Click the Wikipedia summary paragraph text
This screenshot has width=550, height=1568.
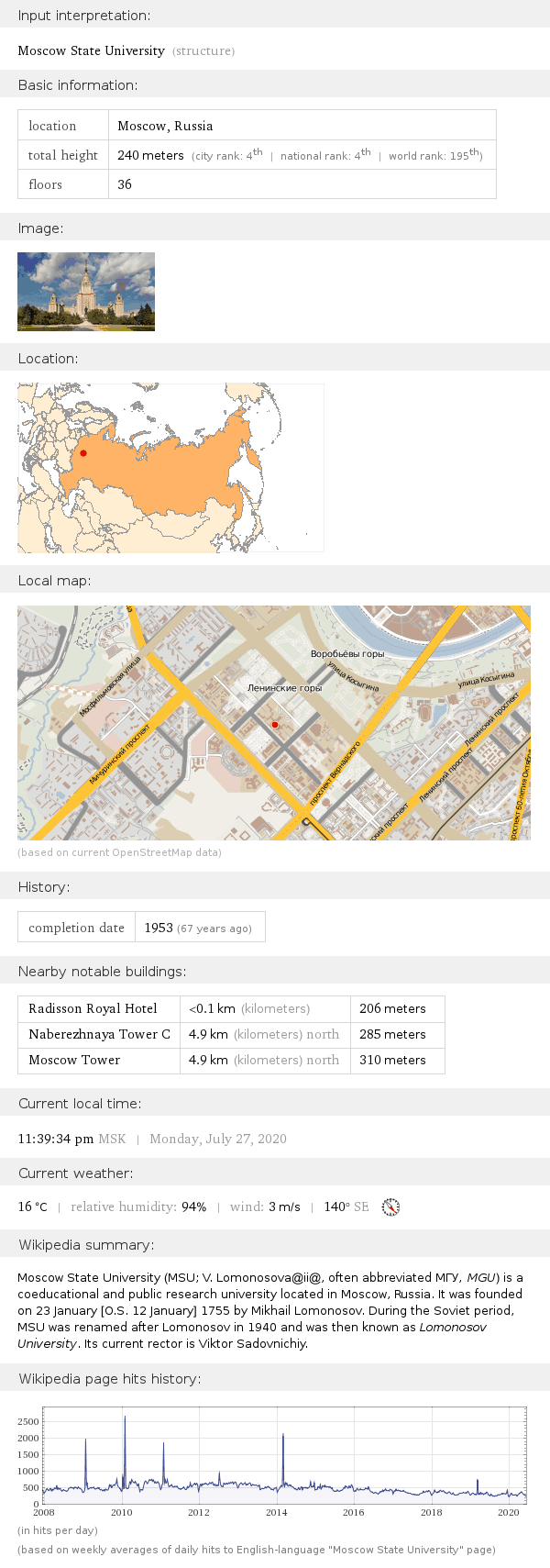[270, 1310]
